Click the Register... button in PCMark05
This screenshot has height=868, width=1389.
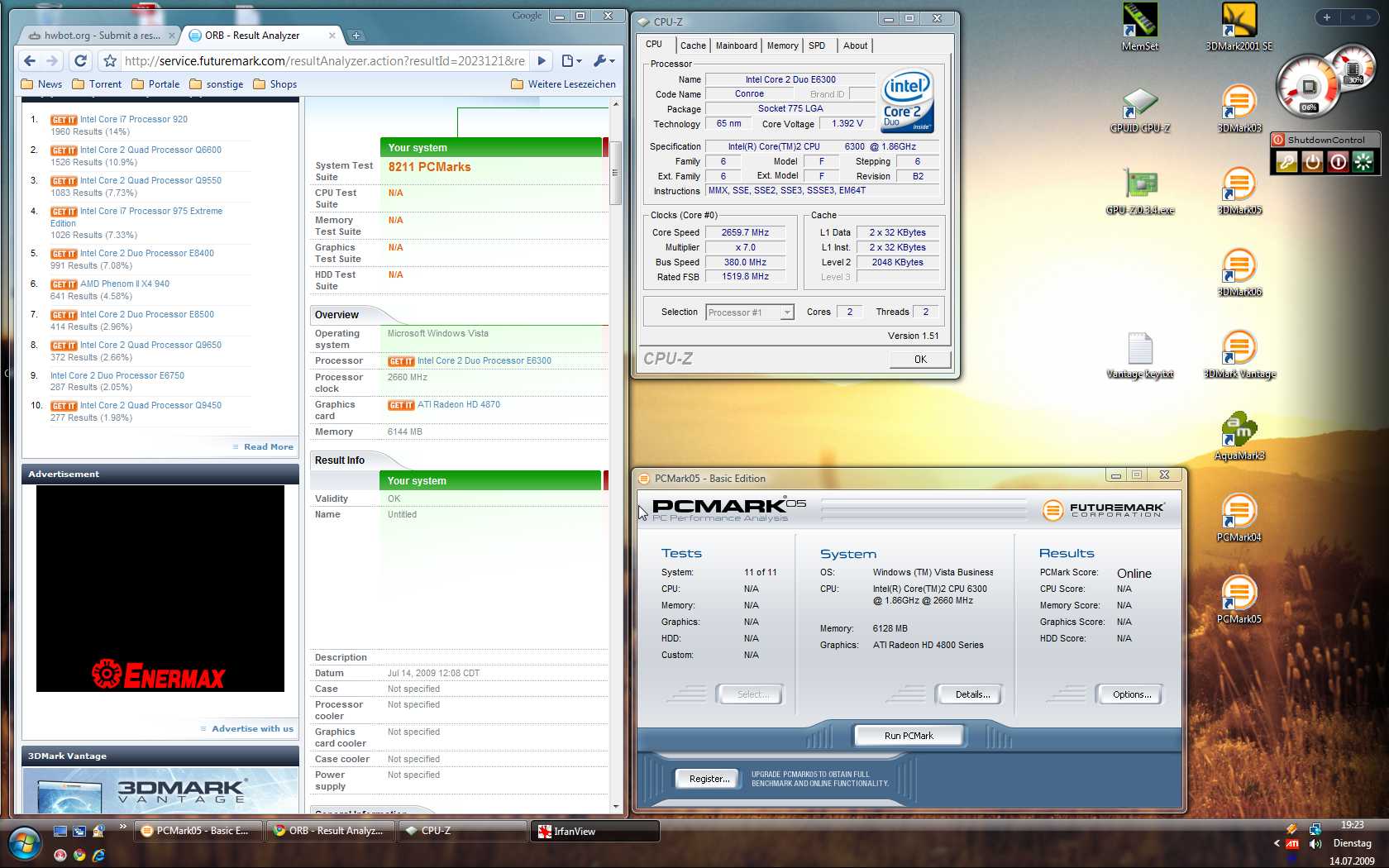709,779
